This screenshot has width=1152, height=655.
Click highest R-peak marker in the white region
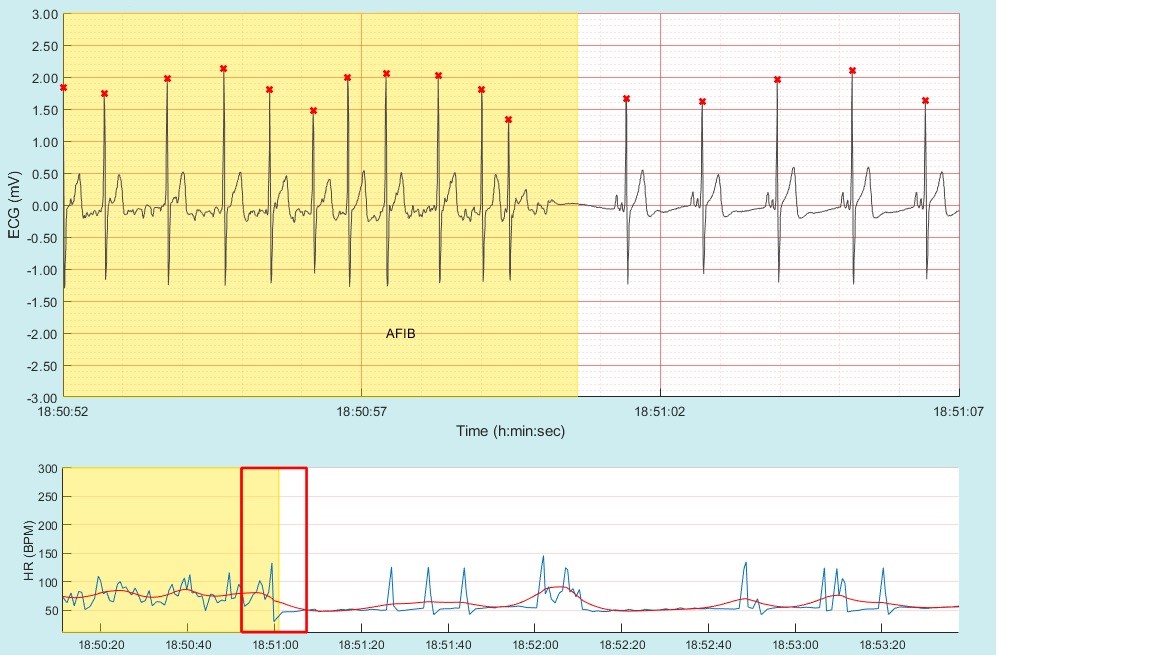click(852, 71)
